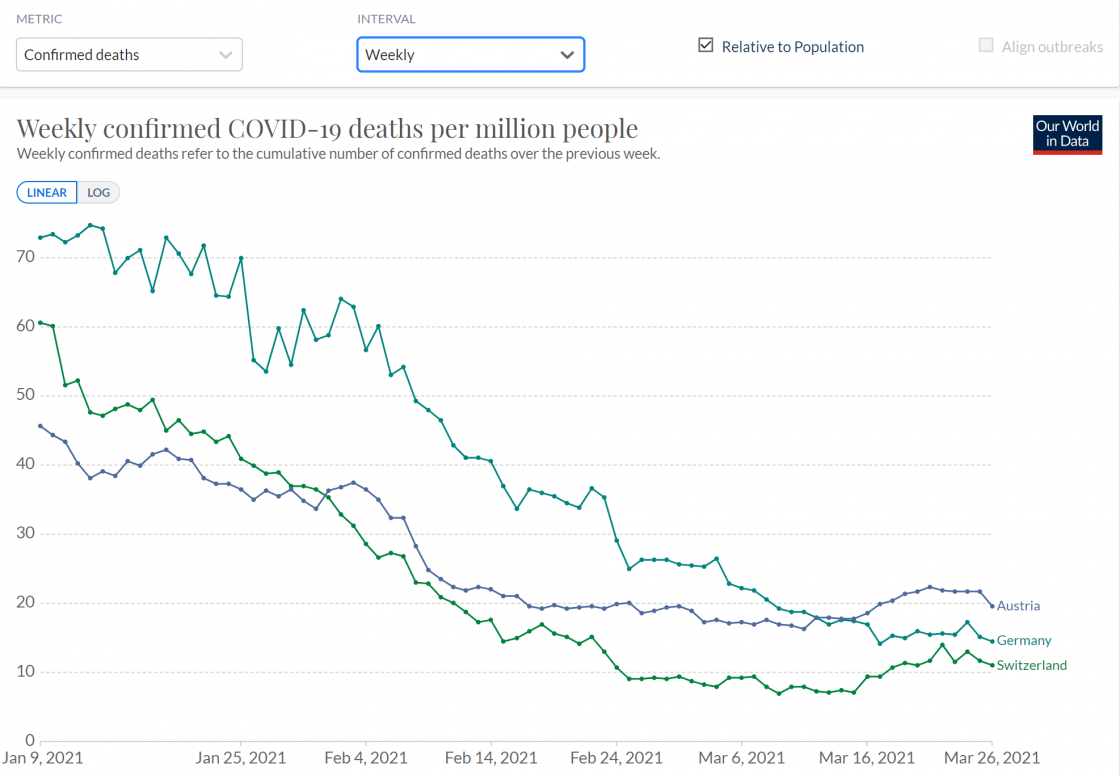
Task: Uncheck the Relative to Population checkbox
Action: coord(706,46)
